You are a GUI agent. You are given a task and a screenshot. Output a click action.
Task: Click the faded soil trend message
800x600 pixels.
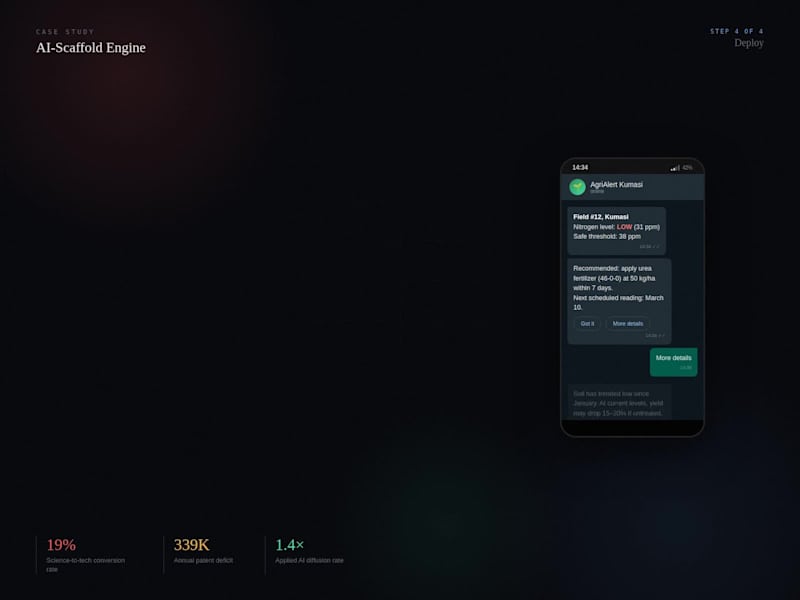619,403
